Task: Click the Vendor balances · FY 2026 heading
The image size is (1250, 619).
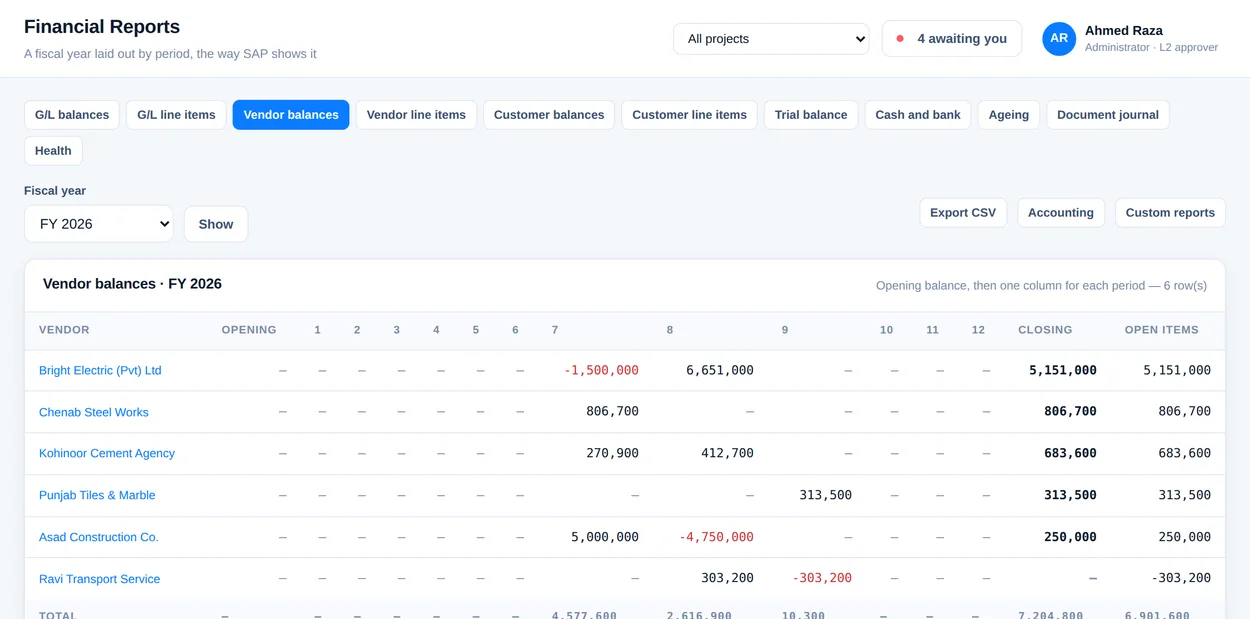Action: (x=132, y=284)
